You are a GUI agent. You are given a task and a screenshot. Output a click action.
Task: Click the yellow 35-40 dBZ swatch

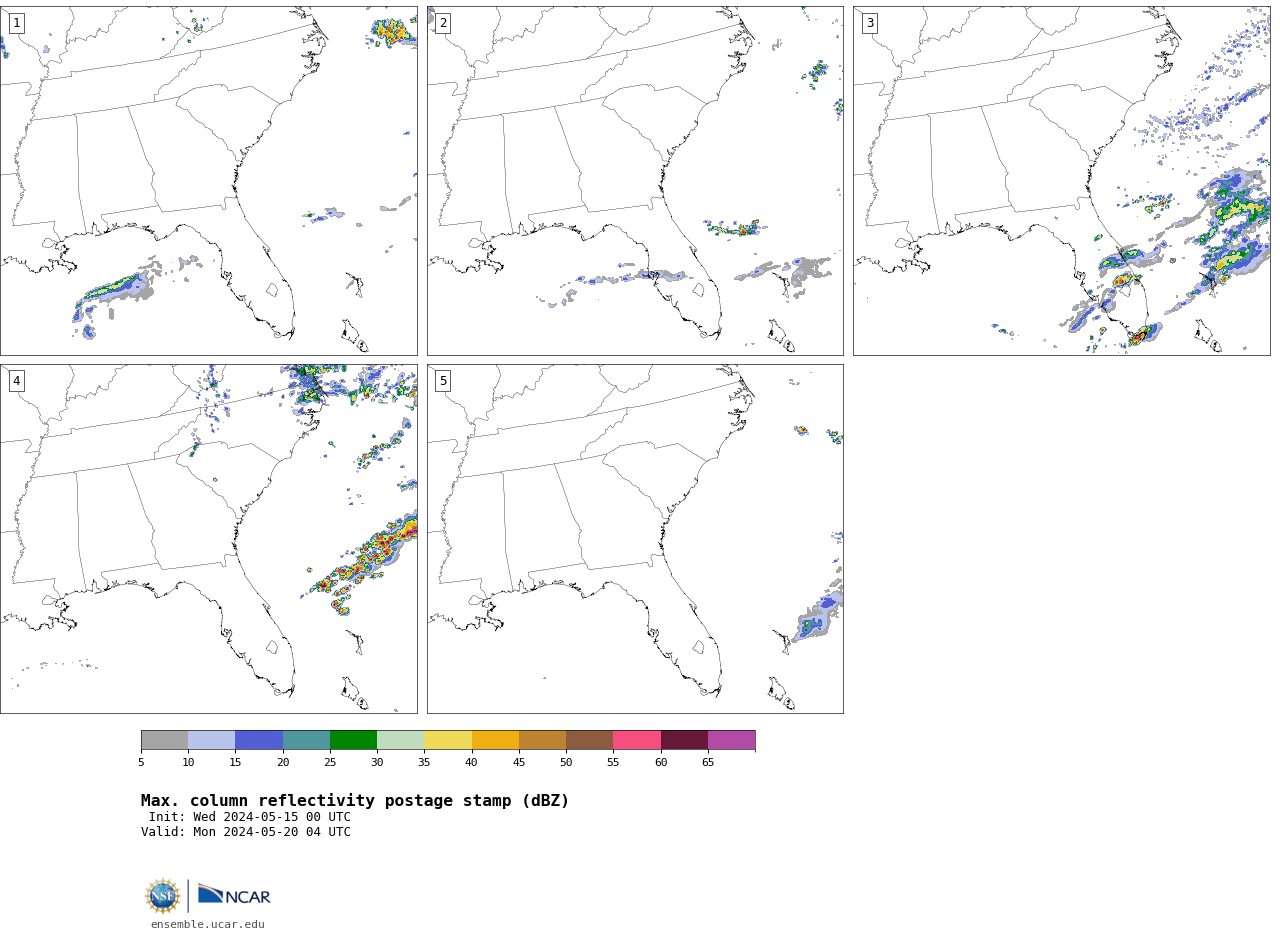click(x=448, y=740)
